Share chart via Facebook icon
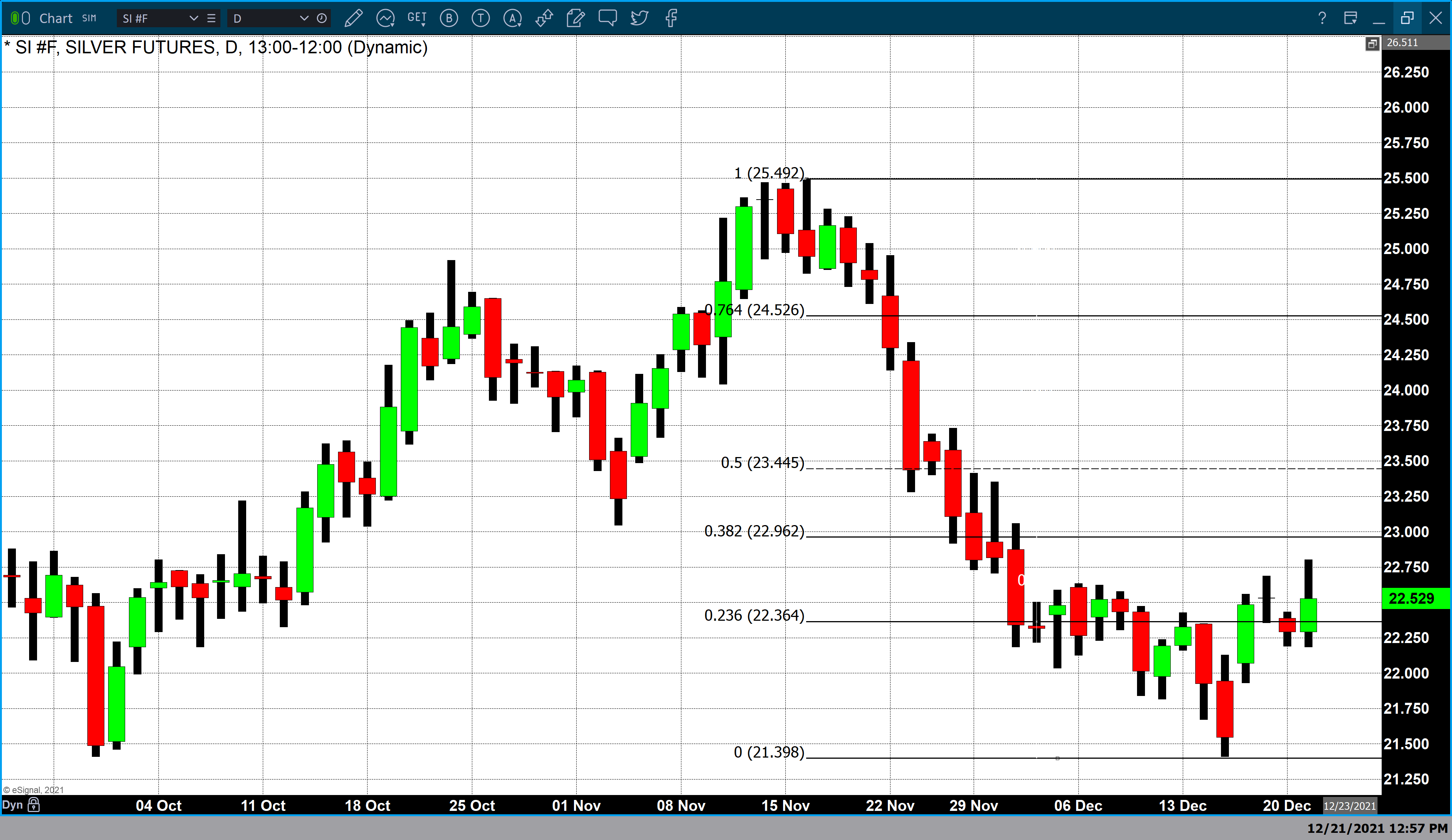The height and width of the screenshot is (840, 1452). coord(671,19)
